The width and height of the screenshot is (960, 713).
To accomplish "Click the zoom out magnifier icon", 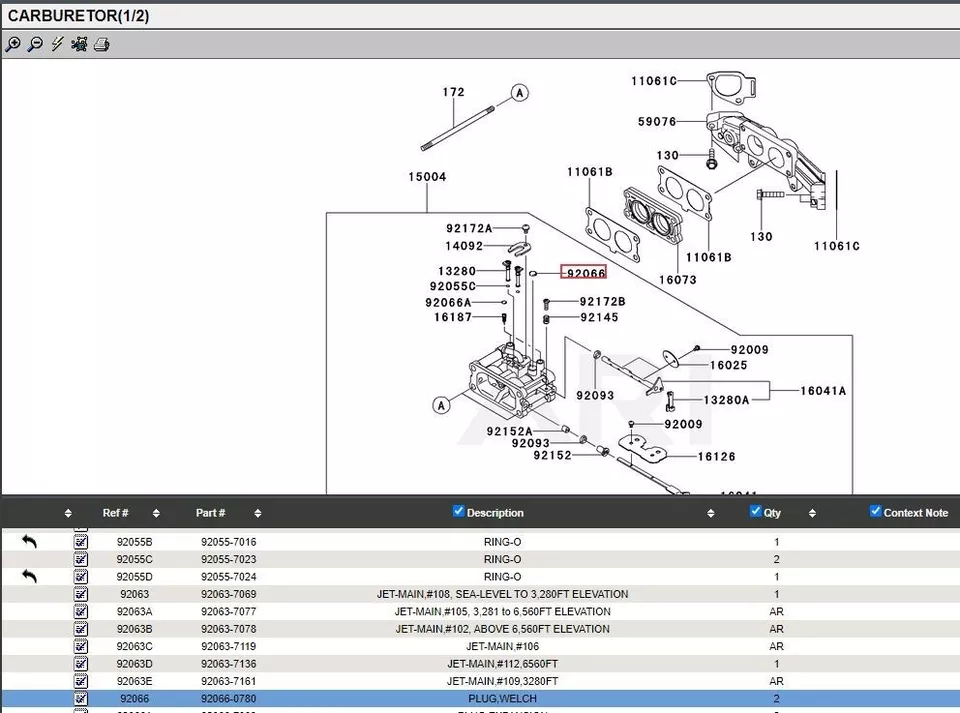I will (35, 44).
